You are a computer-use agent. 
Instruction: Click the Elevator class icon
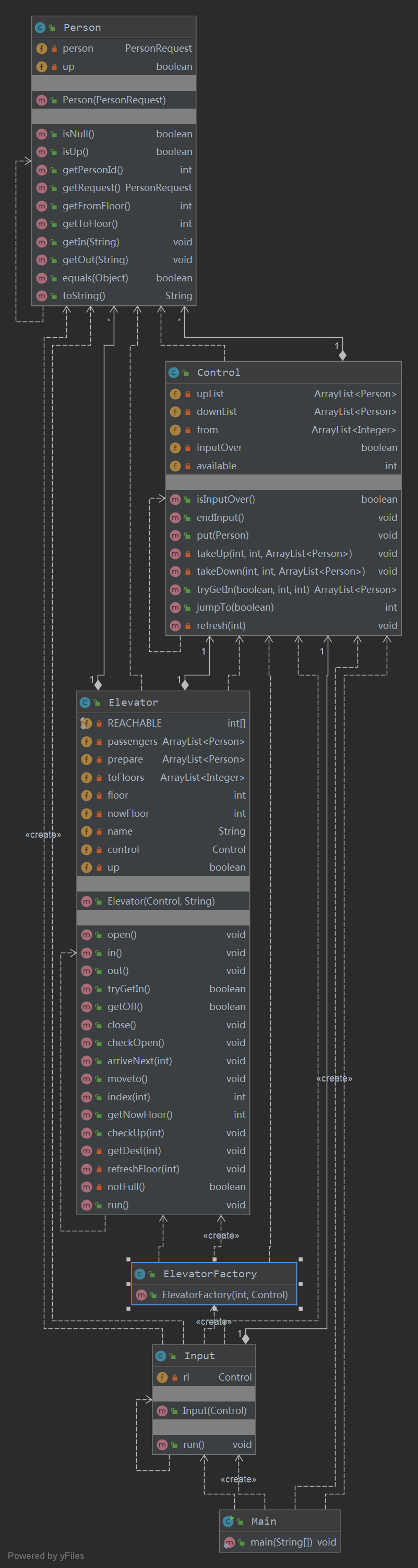point(85,703)
